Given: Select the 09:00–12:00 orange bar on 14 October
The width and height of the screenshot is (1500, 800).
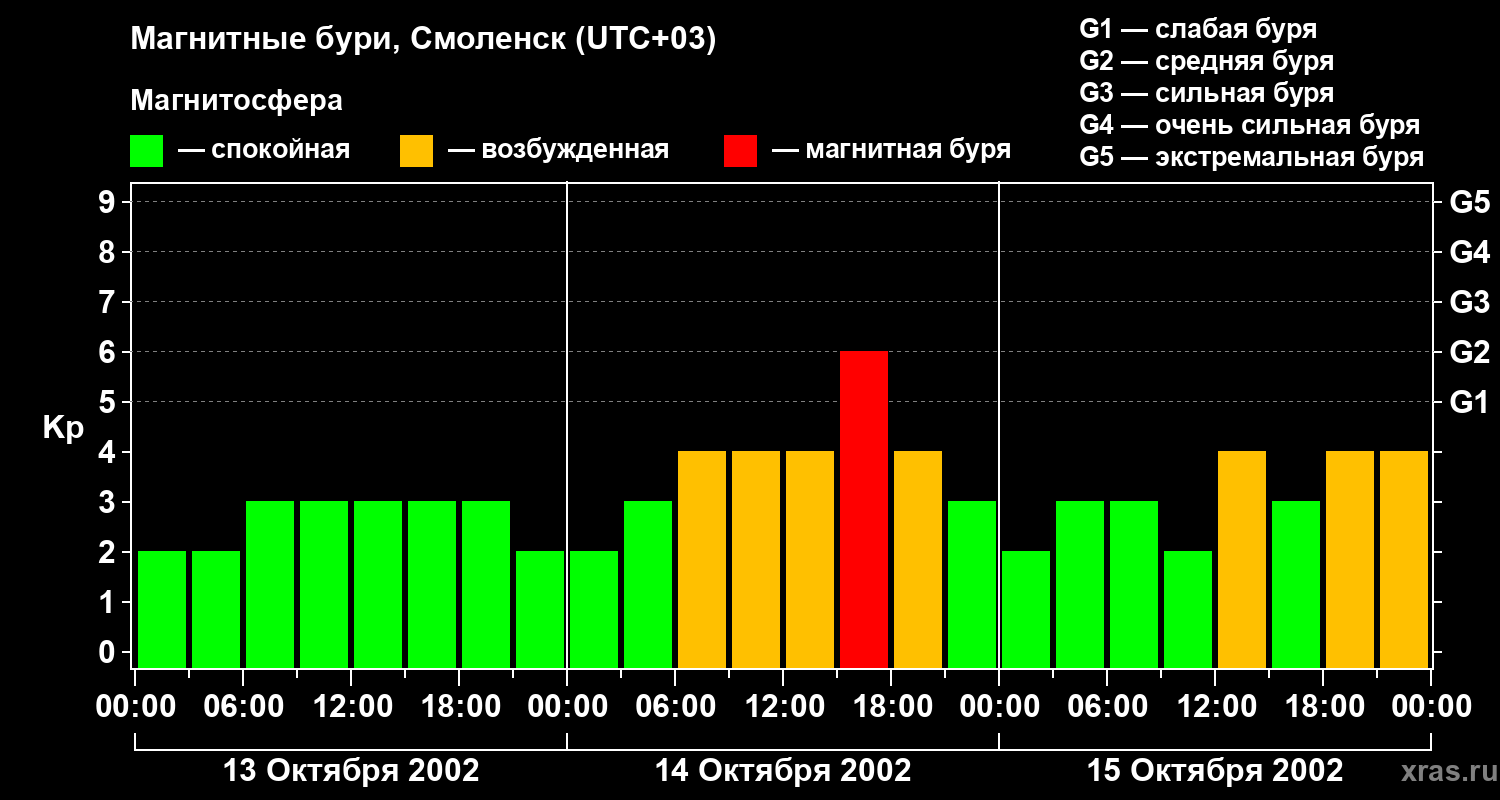Looking at the screenshot, I should 756,559.
